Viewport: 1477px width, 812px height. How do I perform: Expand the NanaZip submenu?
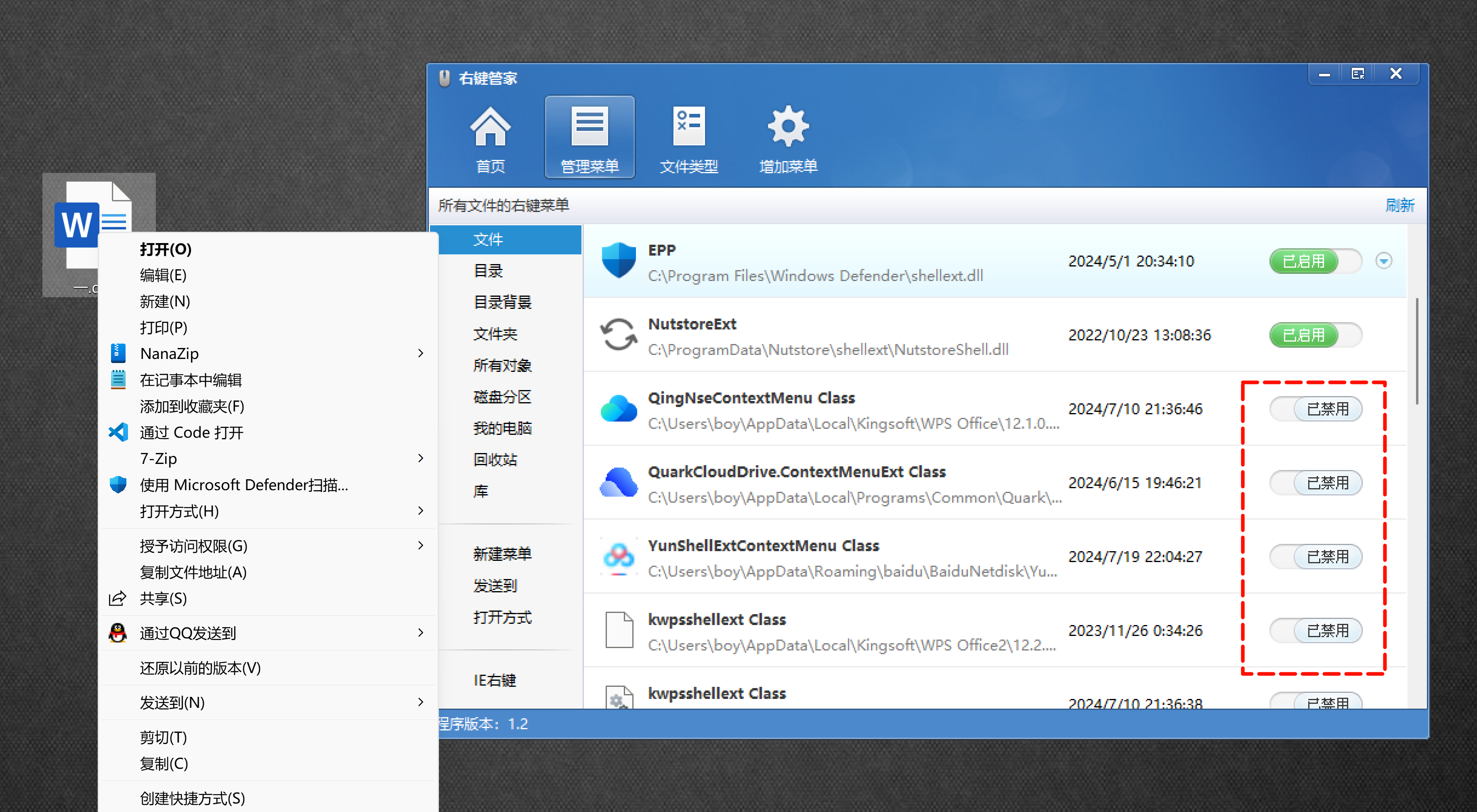(421, 353)
